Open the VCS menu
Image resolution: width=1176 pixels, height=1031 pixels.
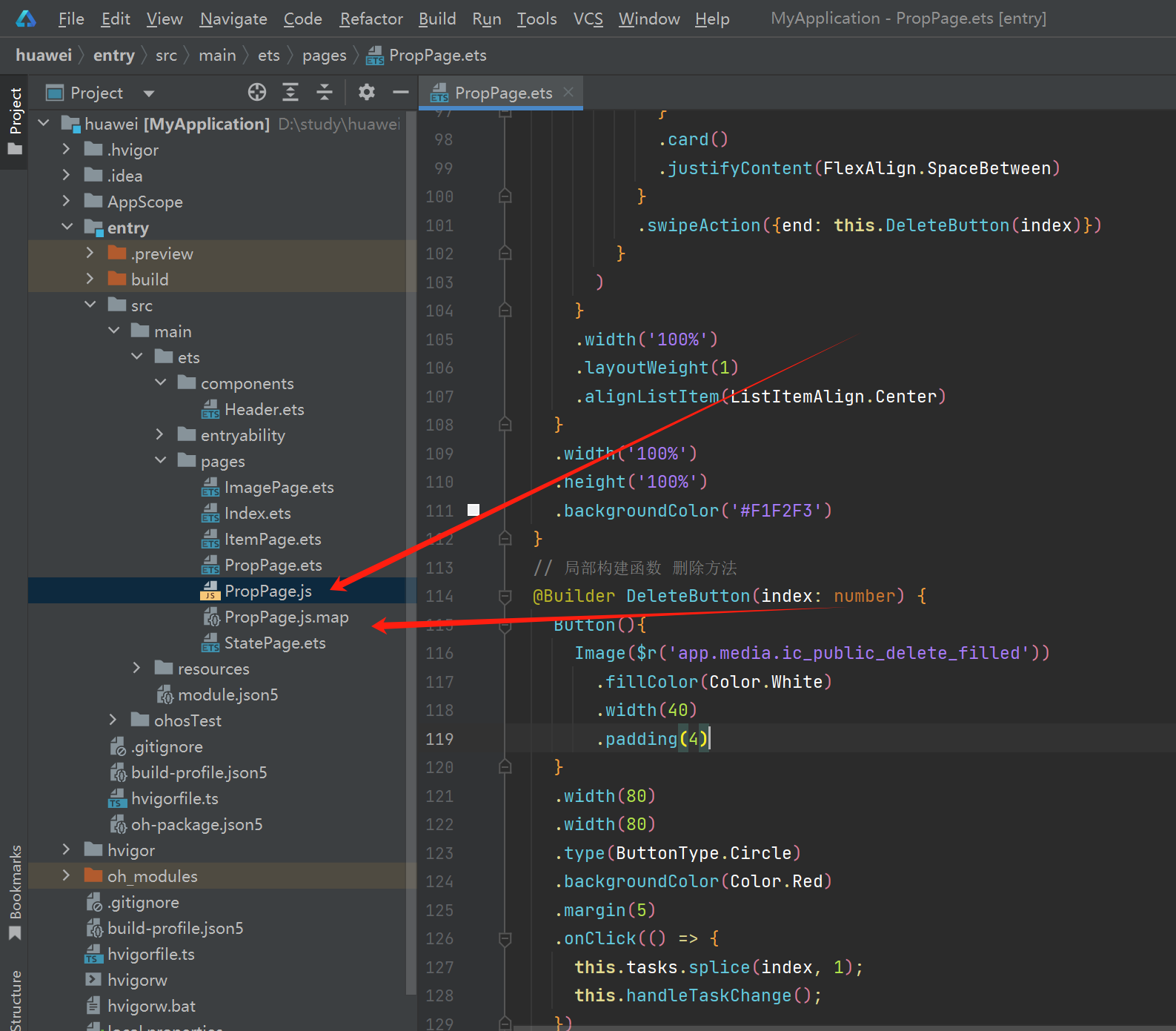click(x=588, y=19)
